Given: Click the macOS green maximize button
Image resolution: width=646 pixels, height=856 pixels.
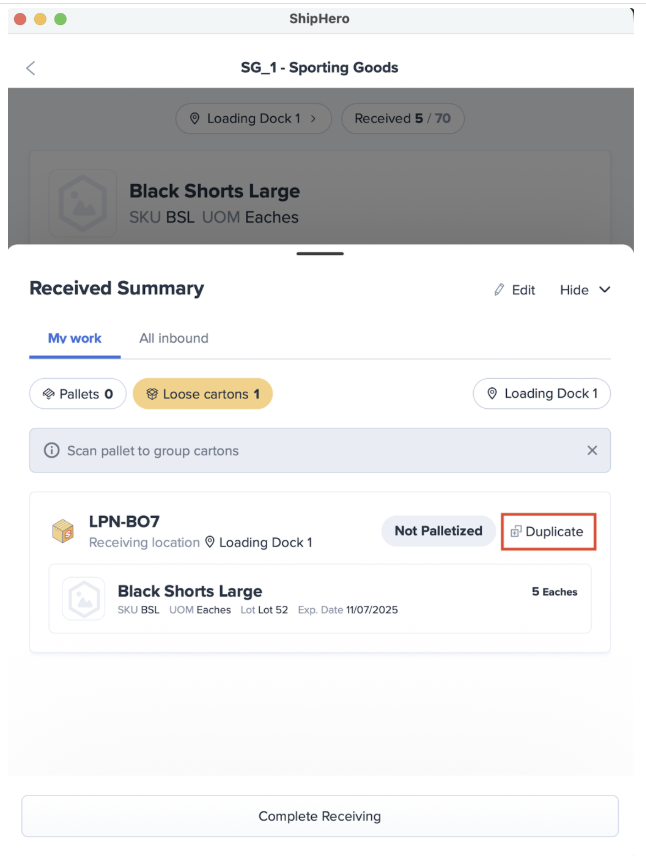Looking at the screenshot, I should (x=60, y=19).
